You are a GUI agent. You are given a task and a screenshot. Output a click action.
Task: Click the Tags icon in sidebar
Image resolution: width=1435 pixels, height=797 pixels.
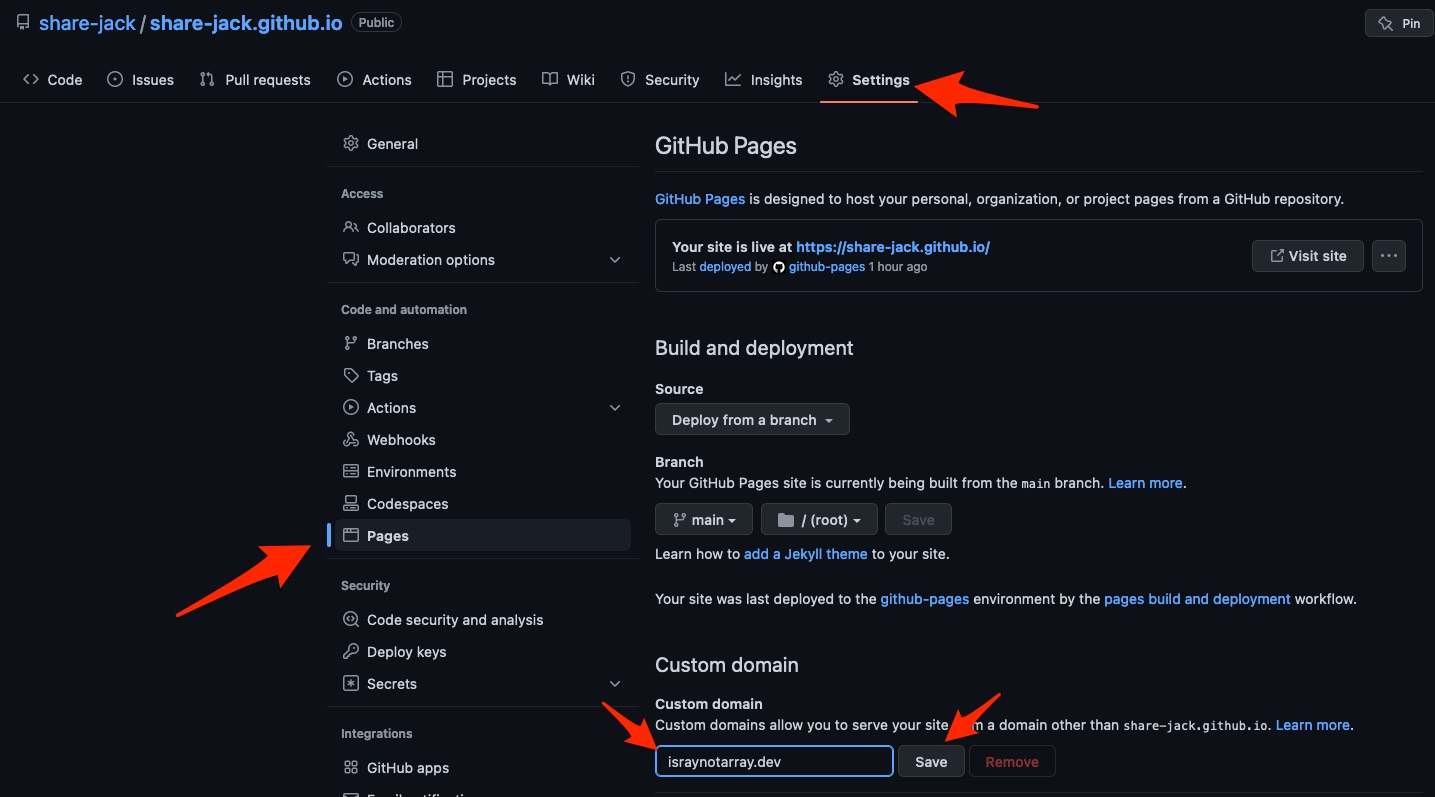[x=351, y=376]
